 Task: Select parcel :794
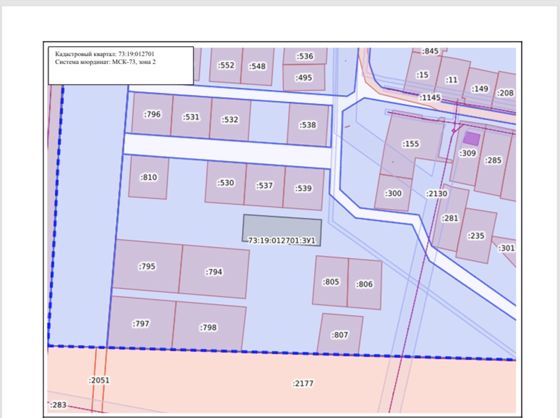(214, 272)
